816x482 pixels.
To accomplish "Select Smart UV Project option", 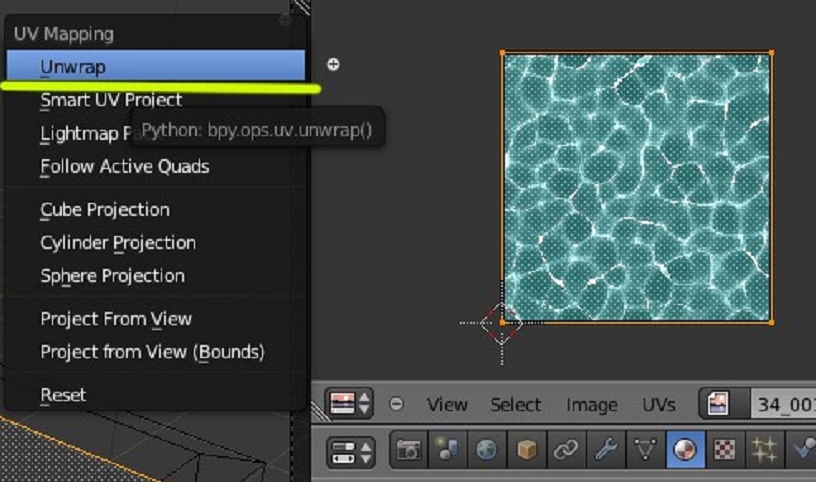I will point(111,100).
